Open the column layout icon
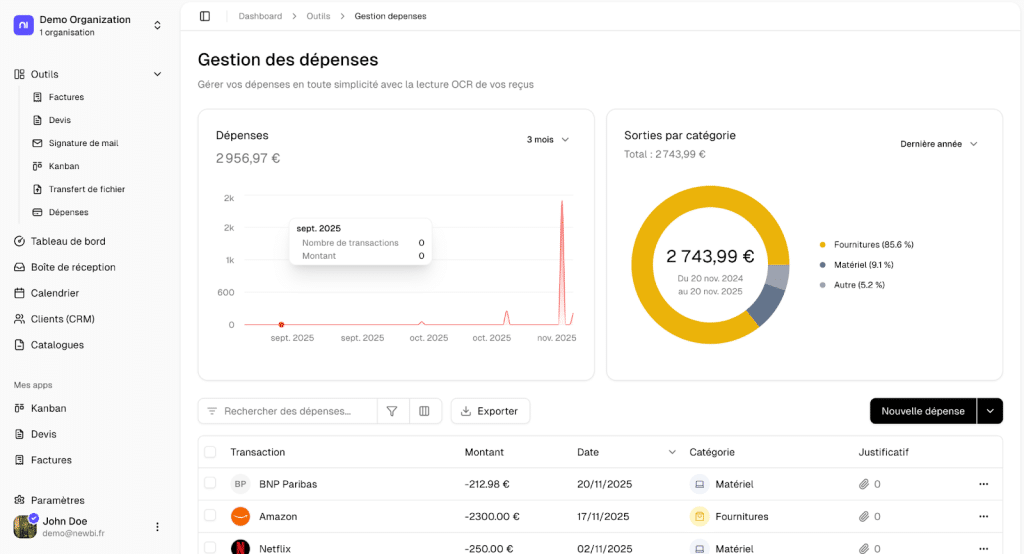This screenshot has width=1024, height=554. pyautogui.click(x=424, y=411)
